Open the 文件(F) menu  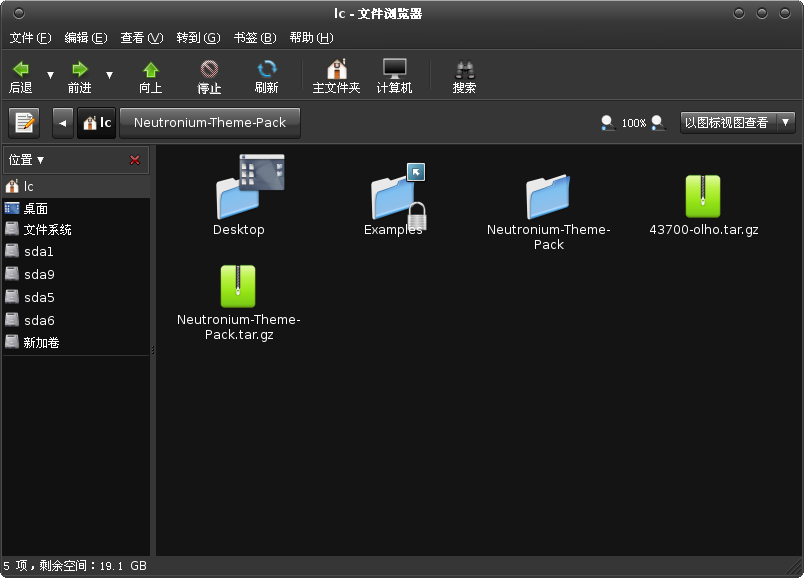coord(30,38)
